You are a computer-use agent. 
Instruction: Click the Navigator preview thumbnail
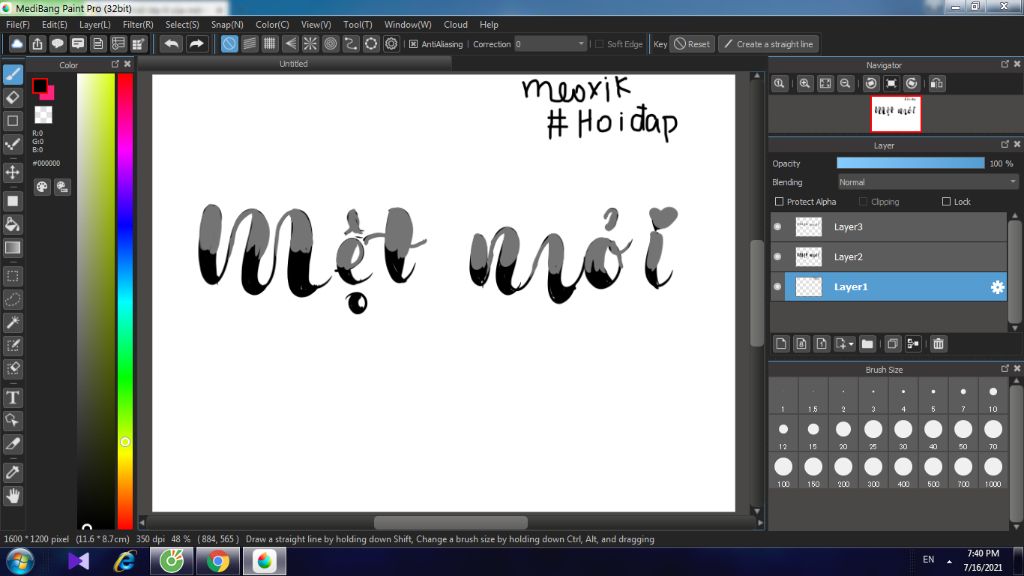pyautogui.click(x=895, y=114)
